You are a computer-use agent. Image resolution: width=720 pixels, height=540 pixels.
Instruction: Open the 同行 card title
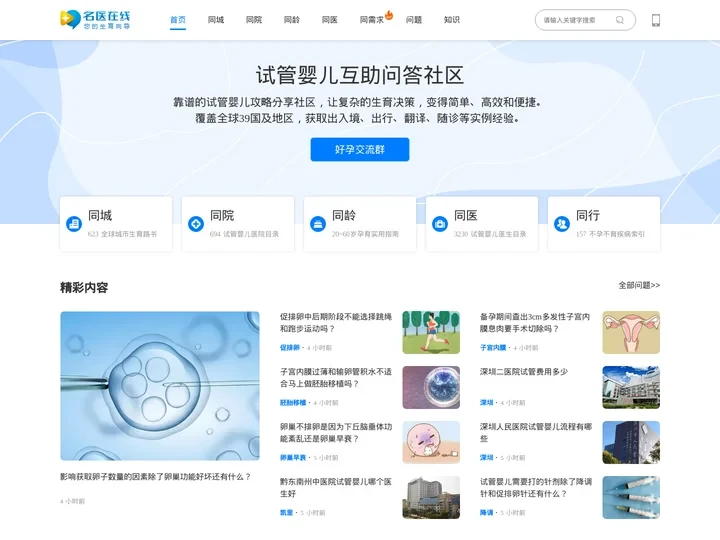coord(588,215)
